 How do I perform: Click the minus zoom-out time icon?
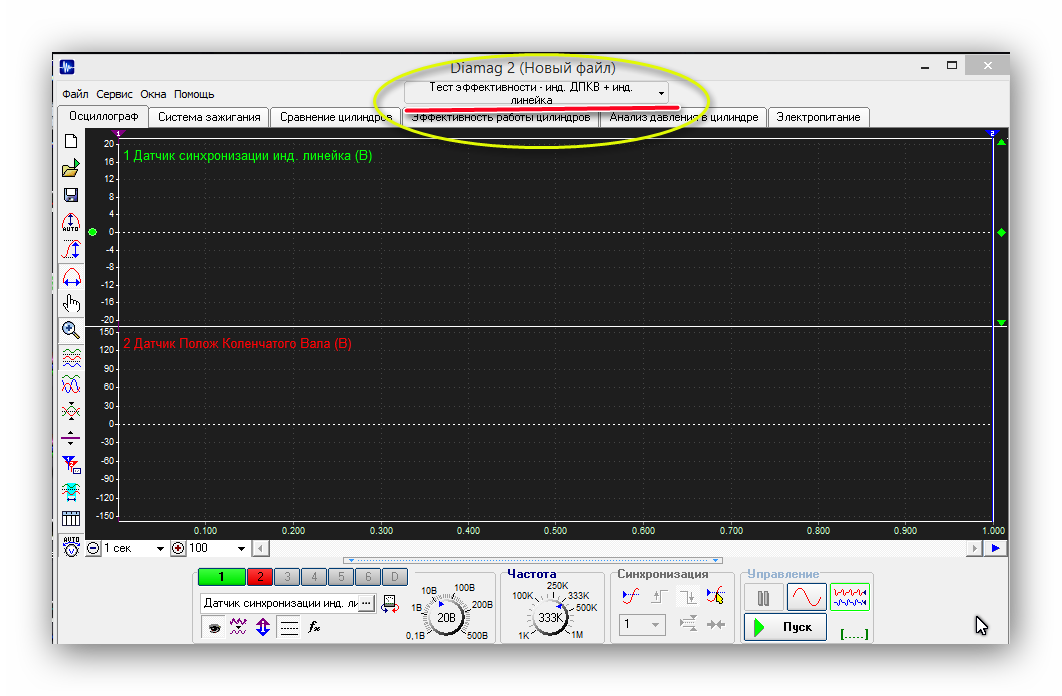[93, 548]
